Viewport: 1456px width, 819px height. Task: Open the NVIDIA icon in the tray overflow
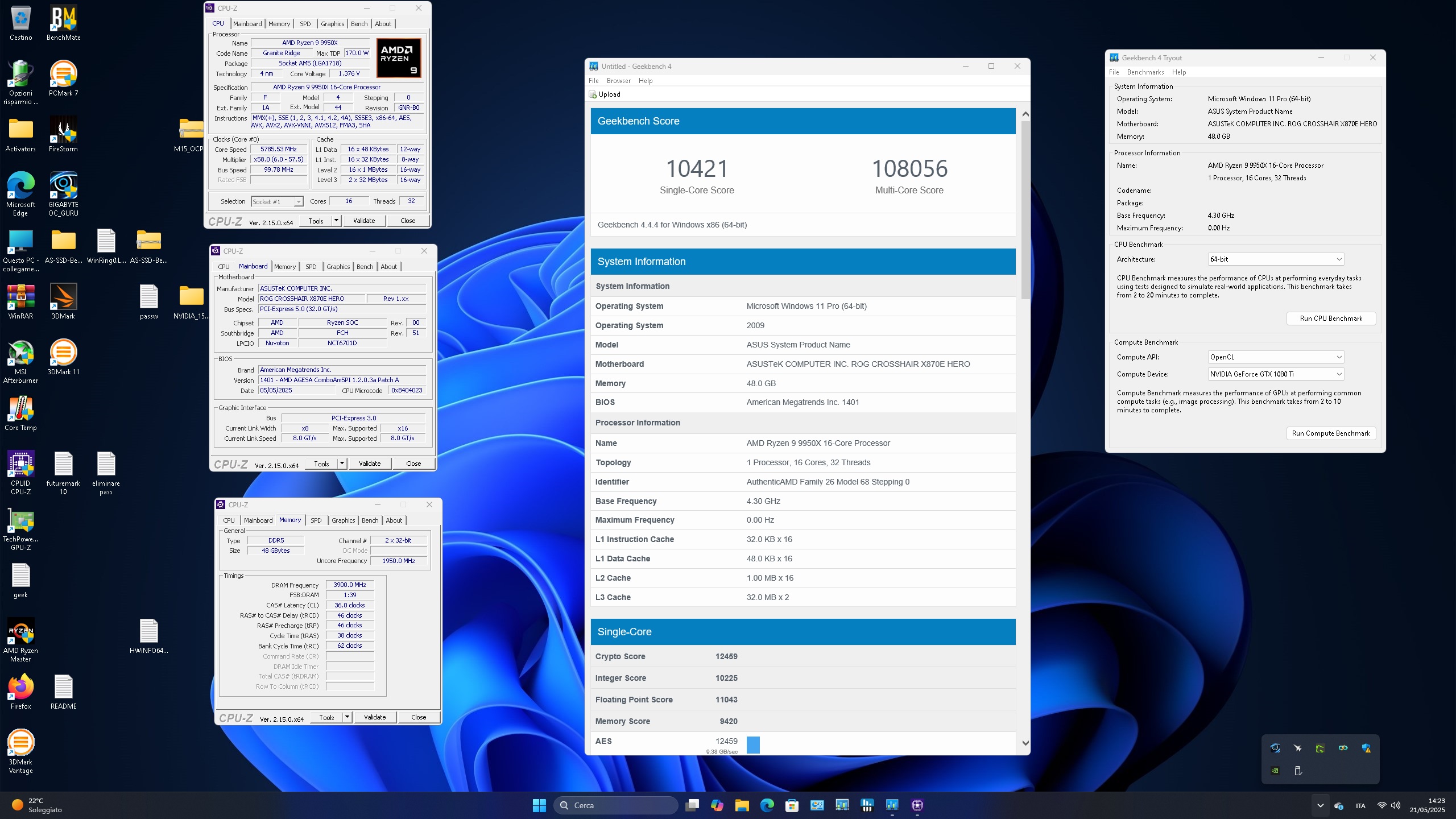point(1275,771)
